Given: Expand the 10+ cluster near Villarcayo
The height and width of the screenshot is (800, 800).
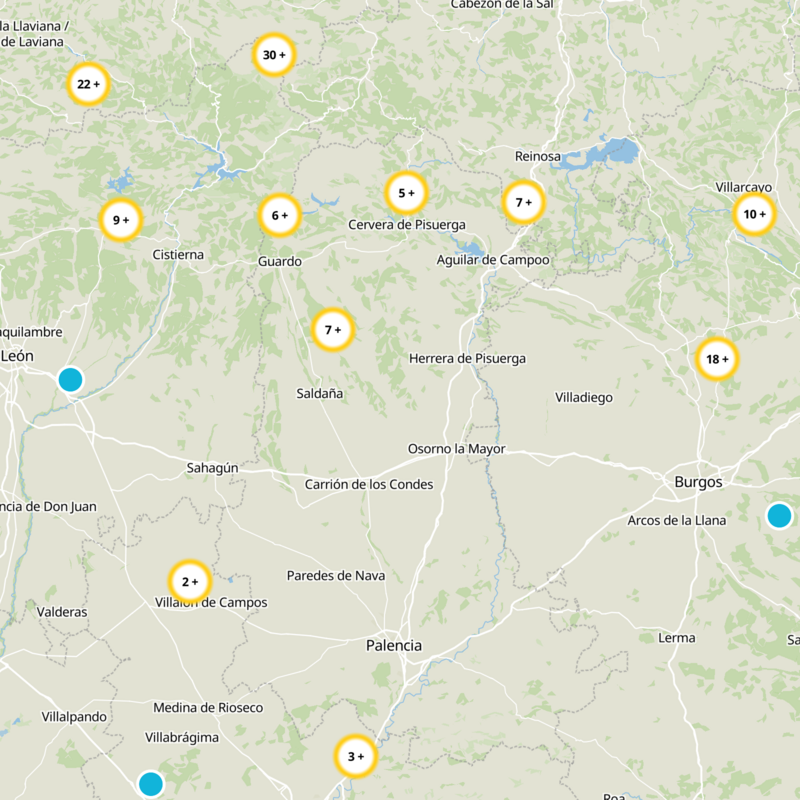Looking at the screenshot, I should point(754,214).
